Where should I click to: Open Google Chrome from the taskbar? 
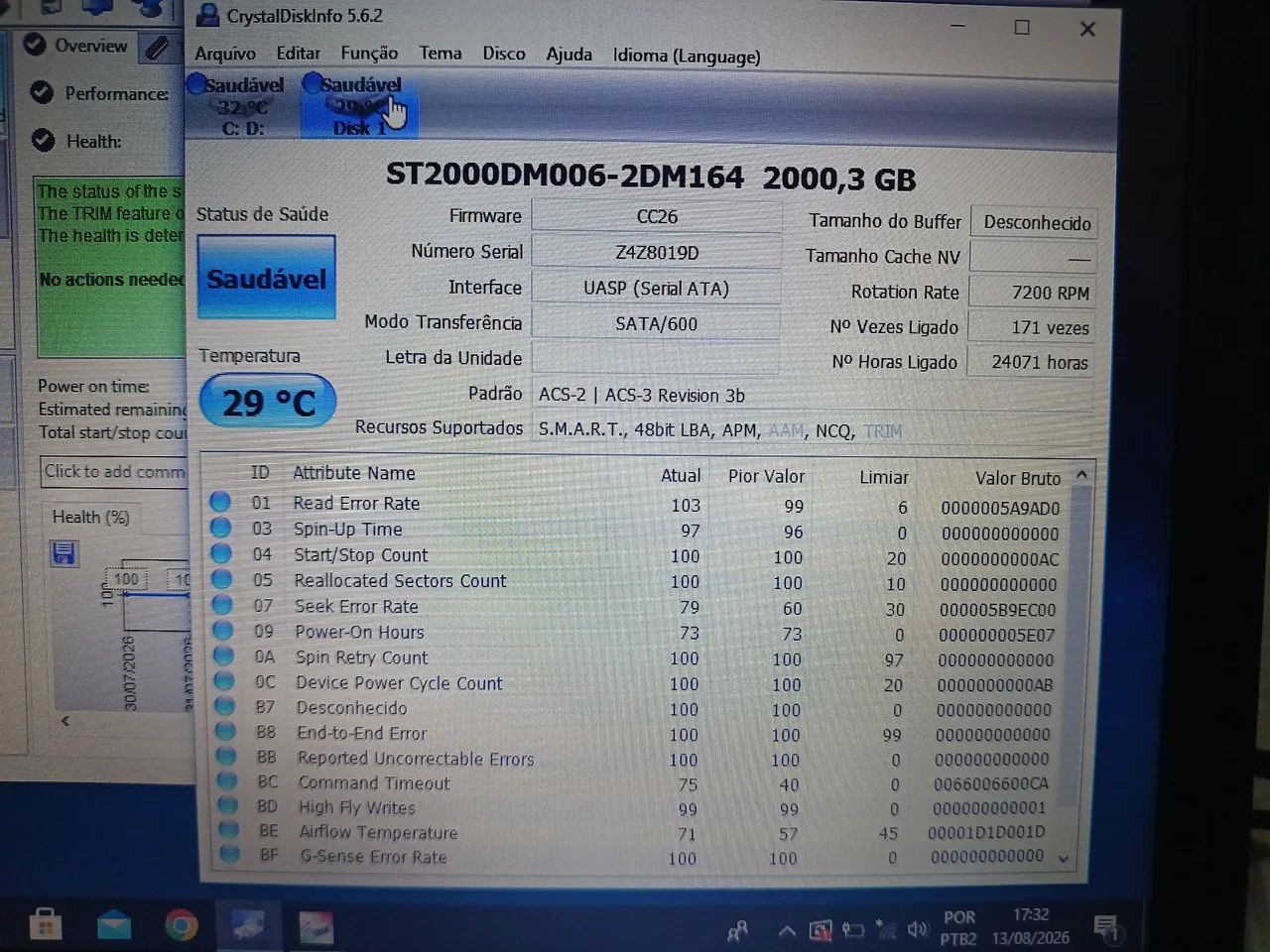pyautogui.click(x=181, y=926)
